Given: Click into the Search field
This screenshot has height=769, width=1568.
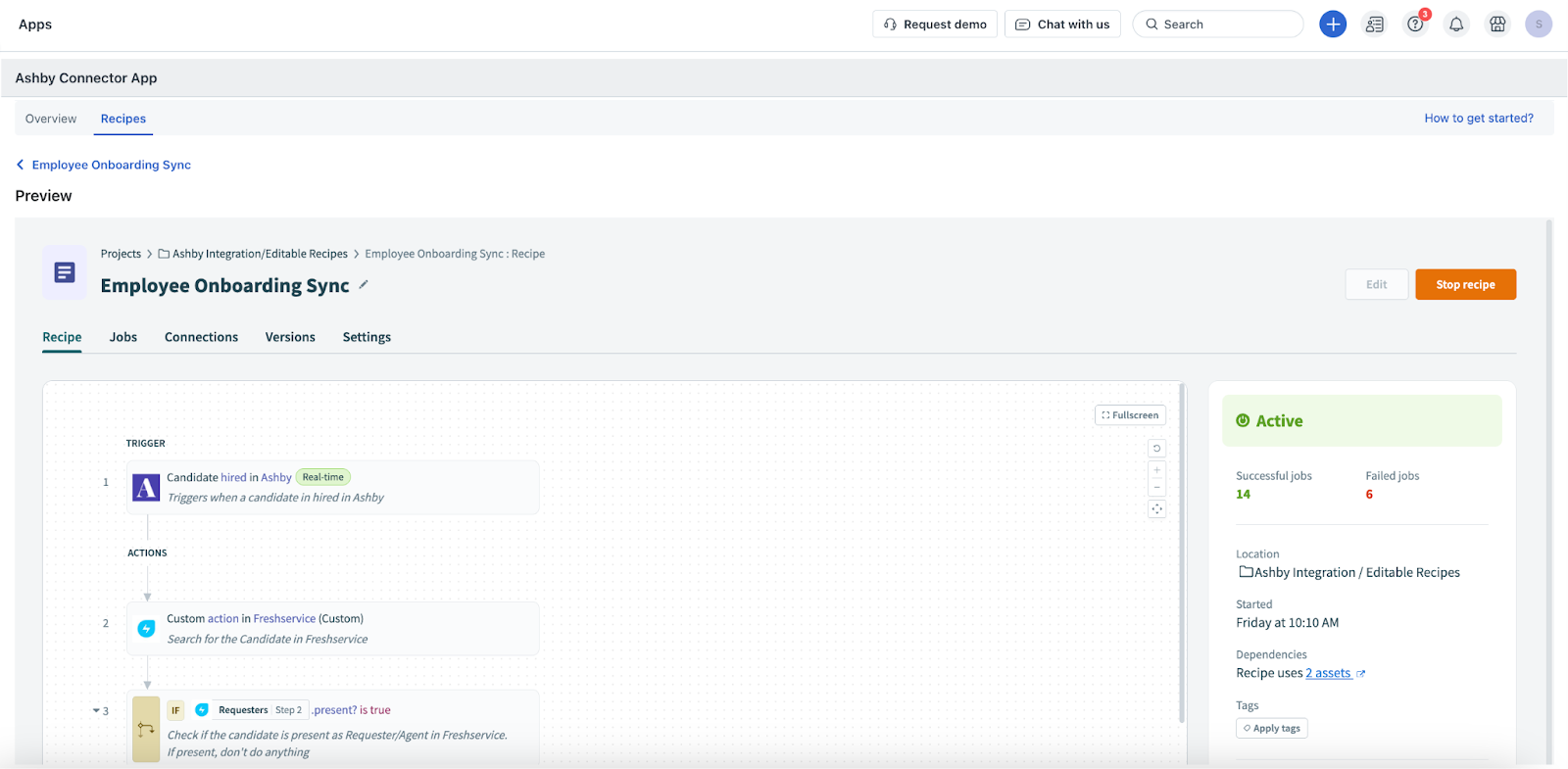Looking at the screenshot, I should pos(1218,24).
